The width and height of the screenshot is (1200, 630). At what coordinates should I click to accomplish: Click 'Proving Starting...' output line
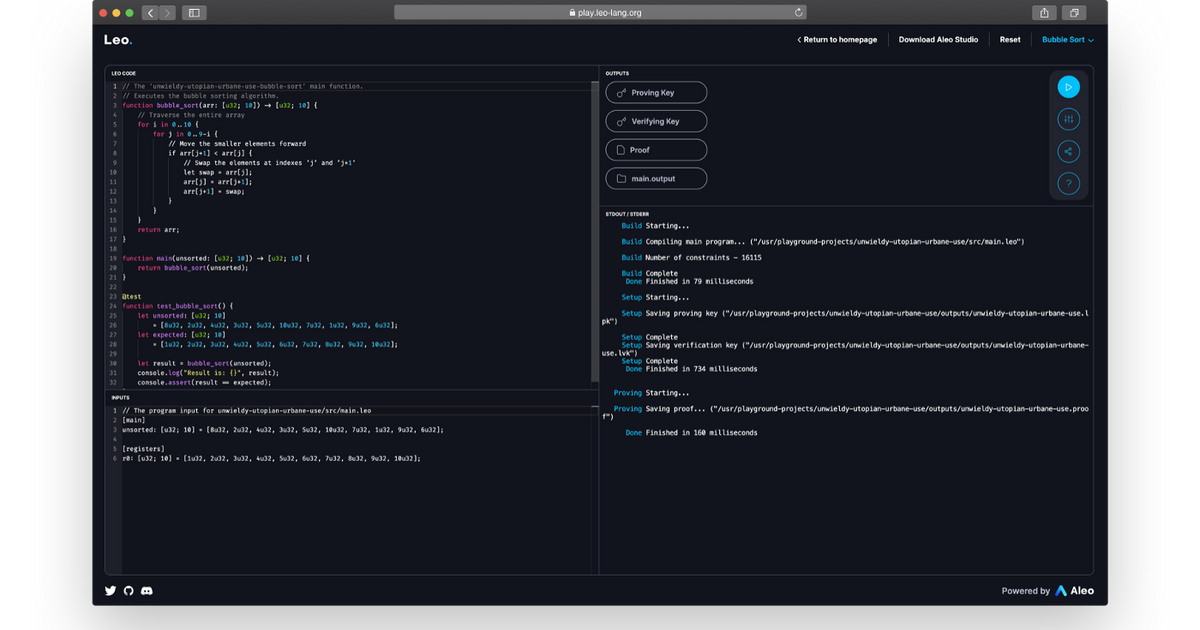click(651, 393)
